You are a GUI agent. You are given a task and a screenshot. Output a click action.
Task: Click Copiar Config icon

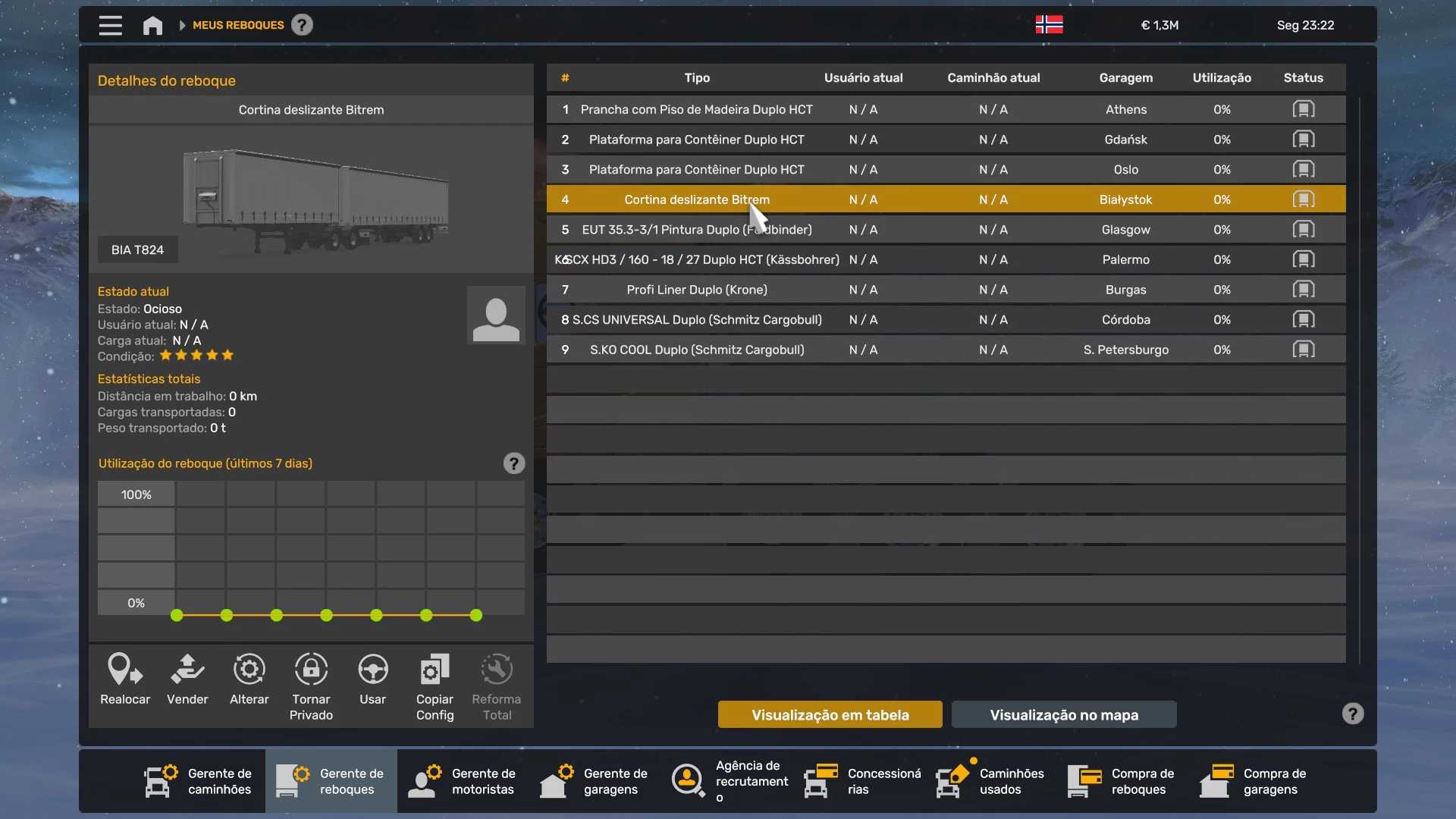[435, 670]
